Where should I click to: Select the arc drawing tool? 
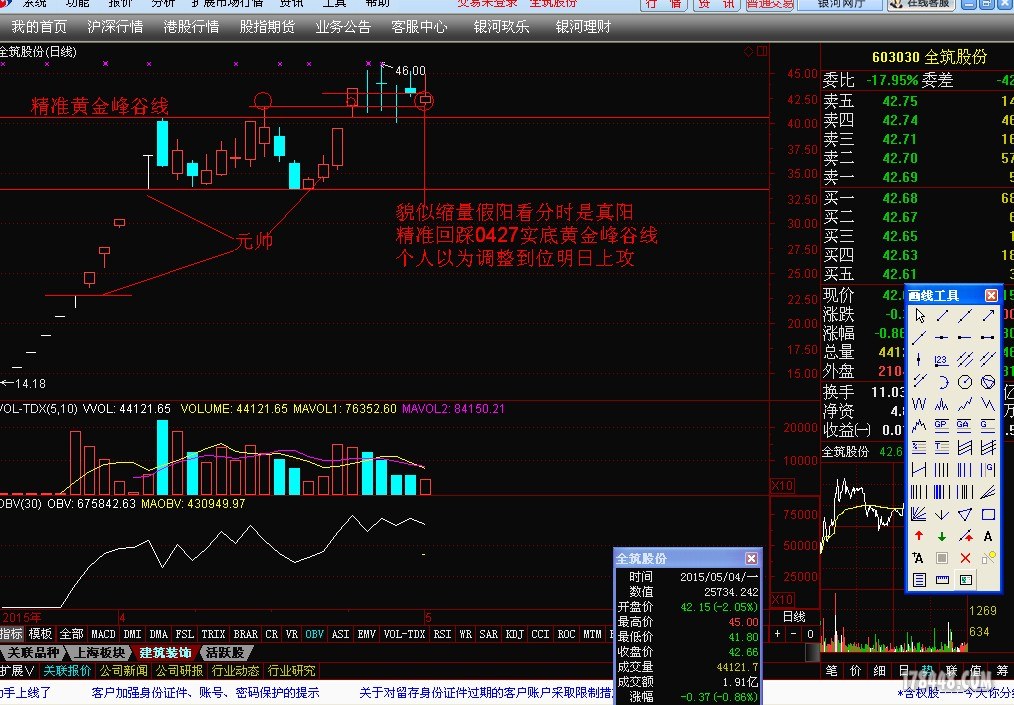tap(942, 382)
